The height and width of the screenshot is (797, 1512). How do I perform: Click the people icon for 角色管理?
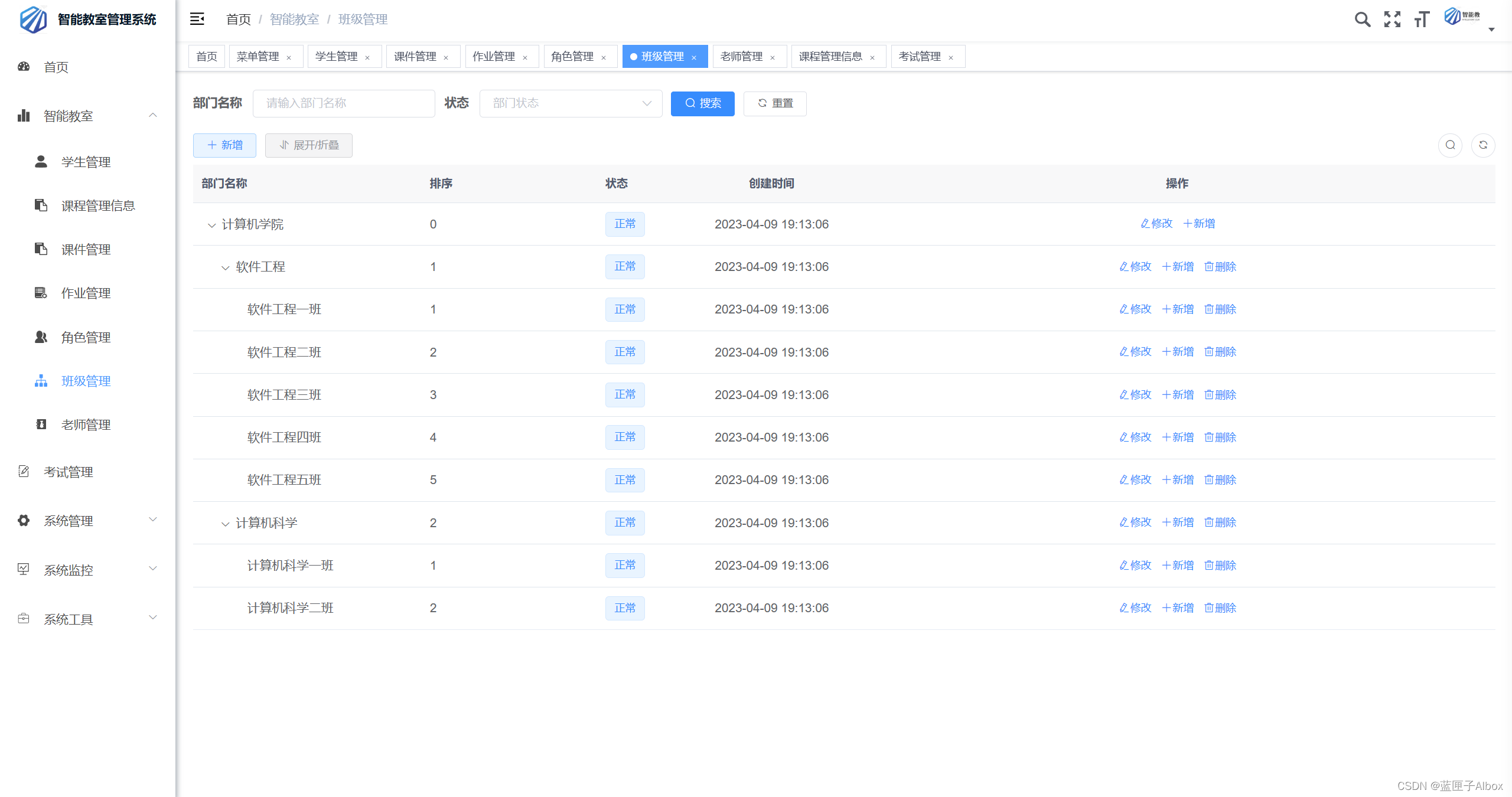41,337
